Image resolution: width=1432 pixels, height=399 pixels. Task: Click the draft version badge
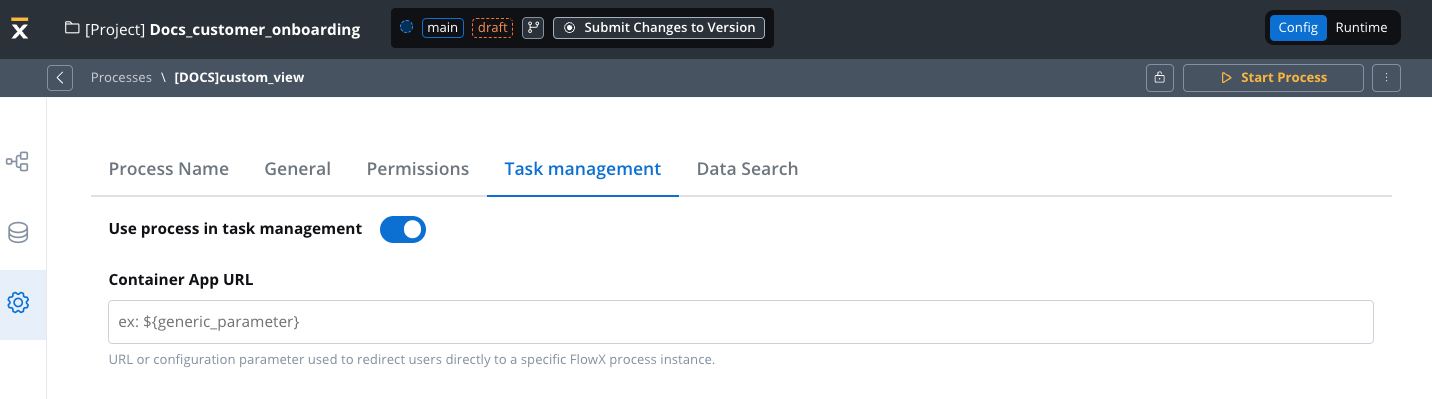[x=492, y=28]
